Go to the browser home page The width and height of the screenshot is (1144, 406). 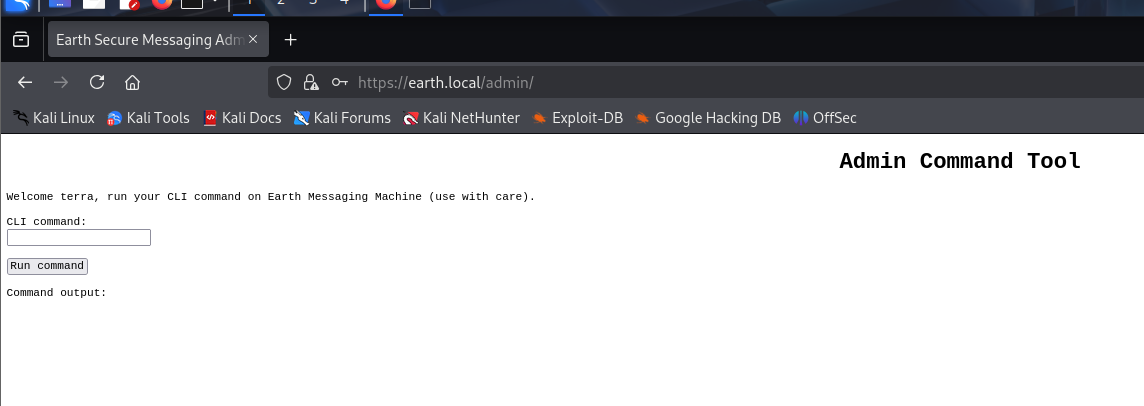tap(132, 82)
